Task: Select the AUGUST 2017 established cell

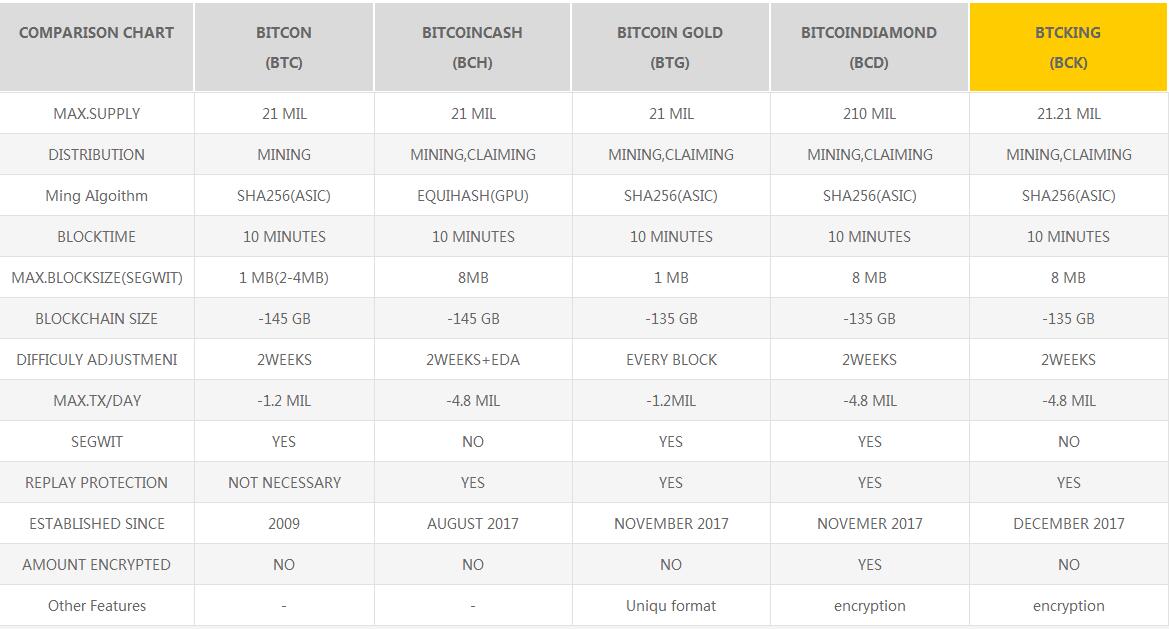Action: [473, 523]
